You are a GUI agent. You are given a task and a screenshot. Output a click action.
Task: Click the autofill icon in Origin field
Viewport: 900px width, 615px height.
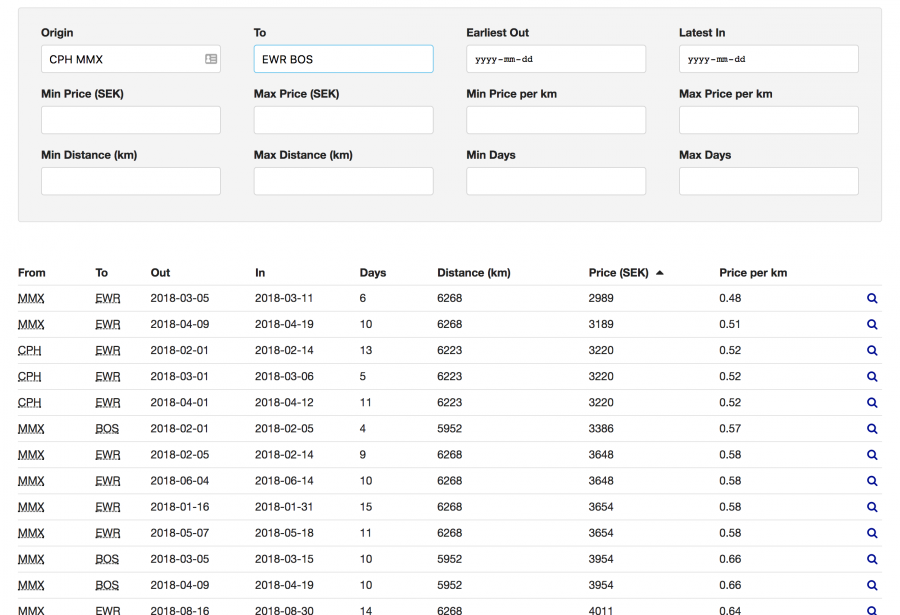click(211, 60)
